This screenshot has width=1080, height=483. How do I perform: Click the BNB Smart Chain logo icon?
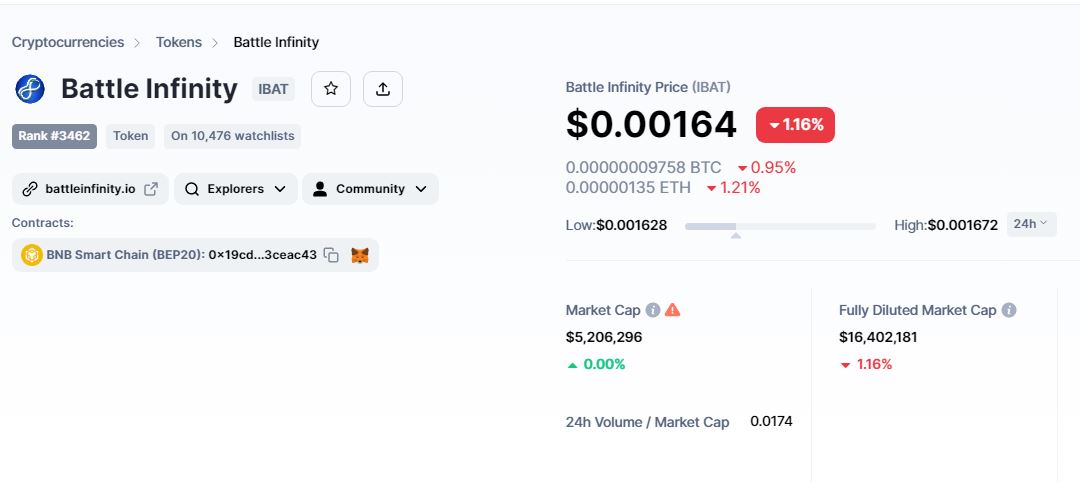(32, 255)
